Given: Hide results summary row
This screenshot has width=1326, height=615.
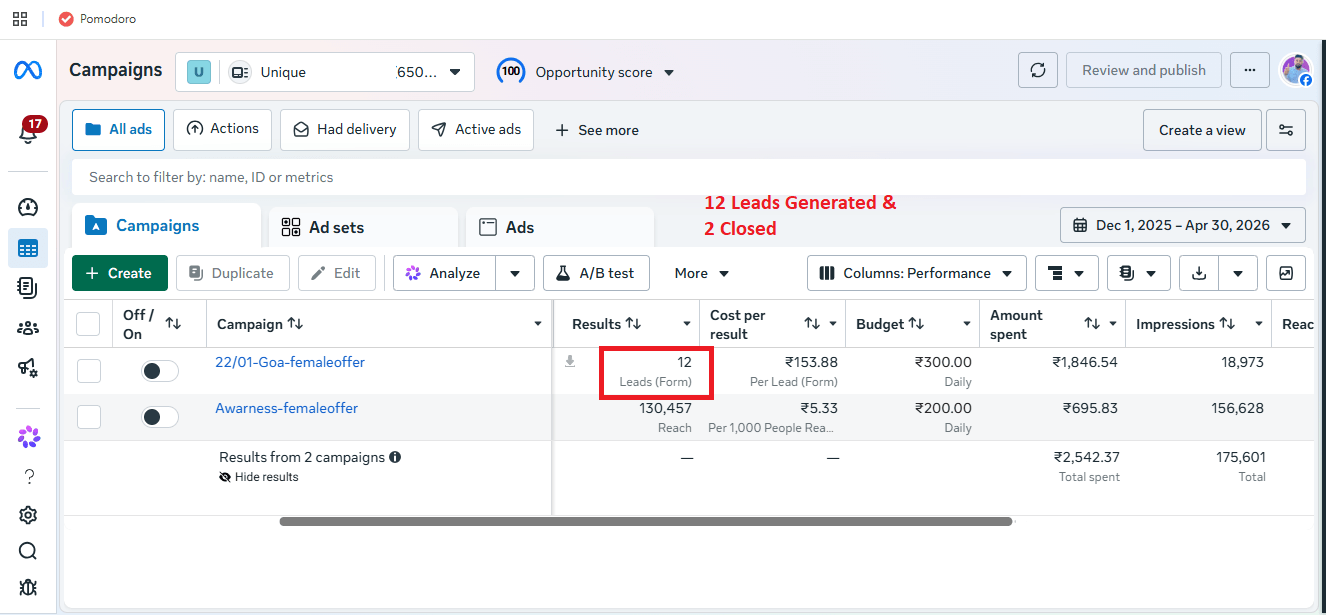Looking at the screenshot, I should pos(259,477).
